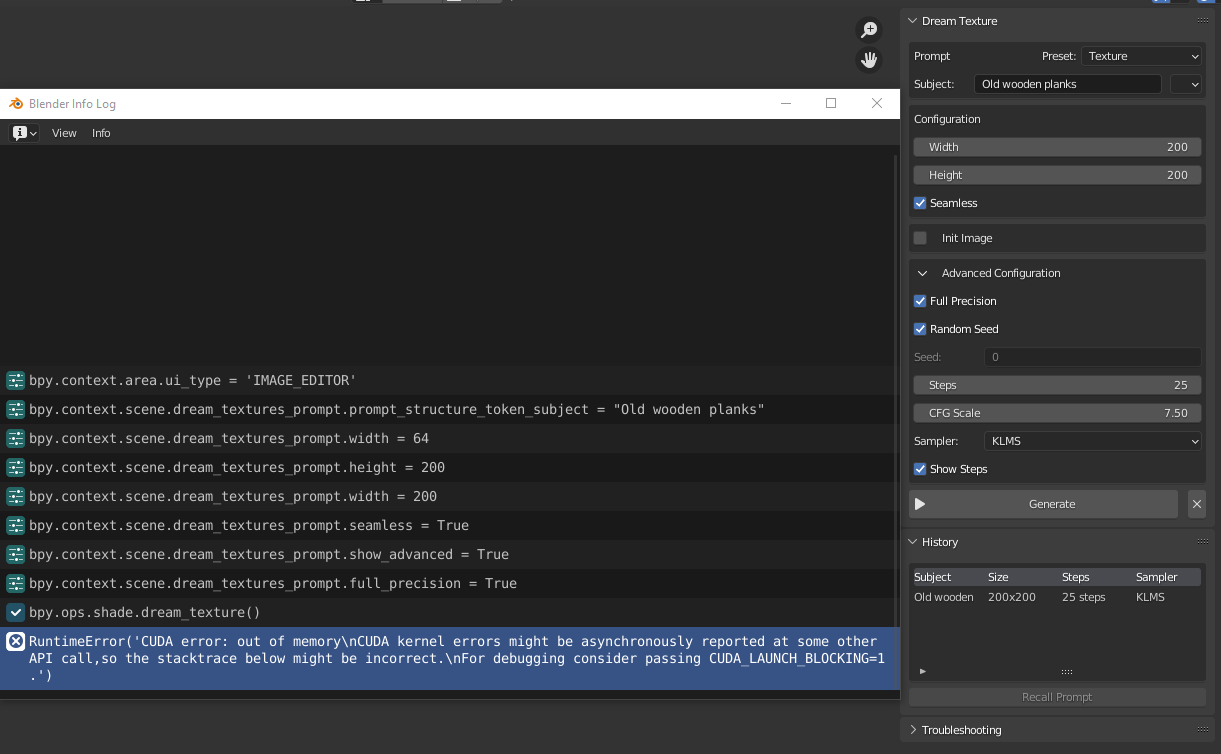The height and width of the screenshot is (754, 1221).
Task: Click icon beside prompt_structure_token_subject log entry
Action: coord(15,409)
